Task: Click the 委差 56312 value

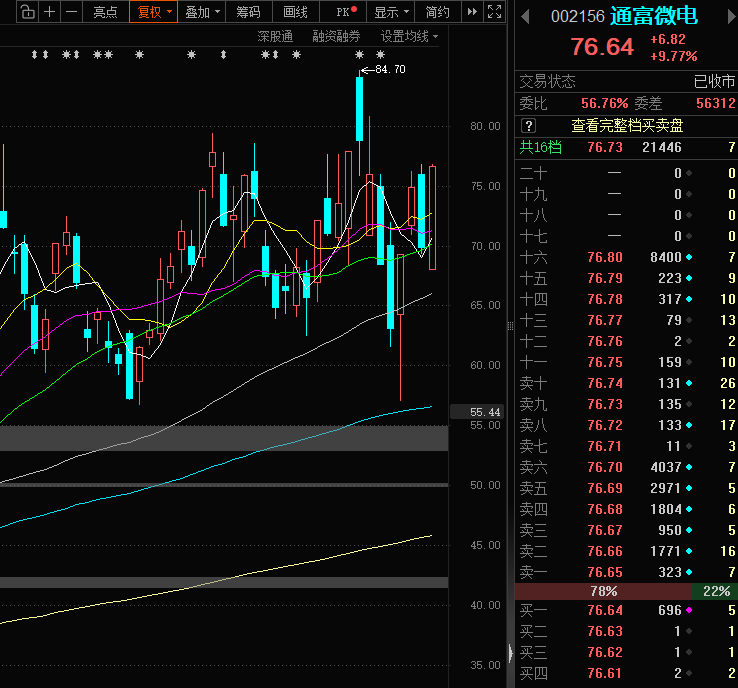Action: [x=715, y=103]
